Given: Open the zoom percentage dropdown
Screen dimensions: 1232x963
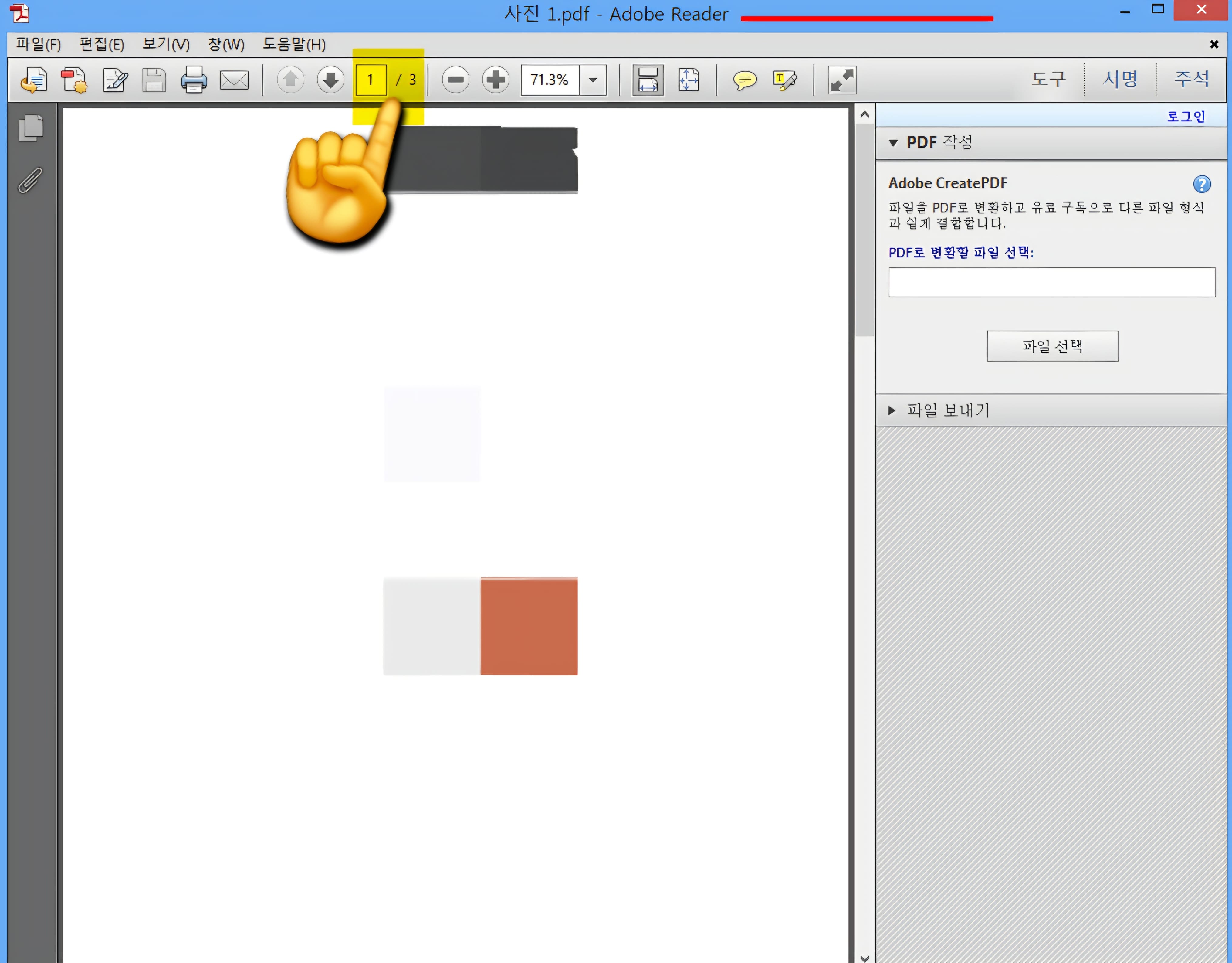Looking at the screenshot, I should (594, 80).
